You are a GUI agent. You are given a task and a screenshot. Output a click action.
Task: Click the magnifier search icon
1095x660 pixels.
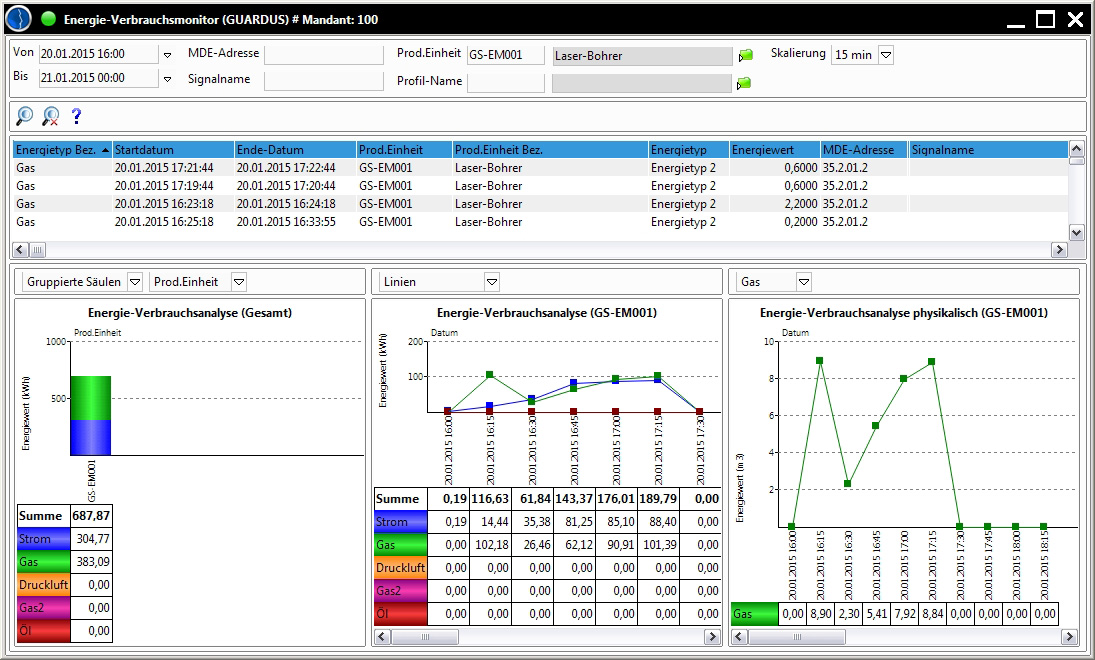coord(25,117)
